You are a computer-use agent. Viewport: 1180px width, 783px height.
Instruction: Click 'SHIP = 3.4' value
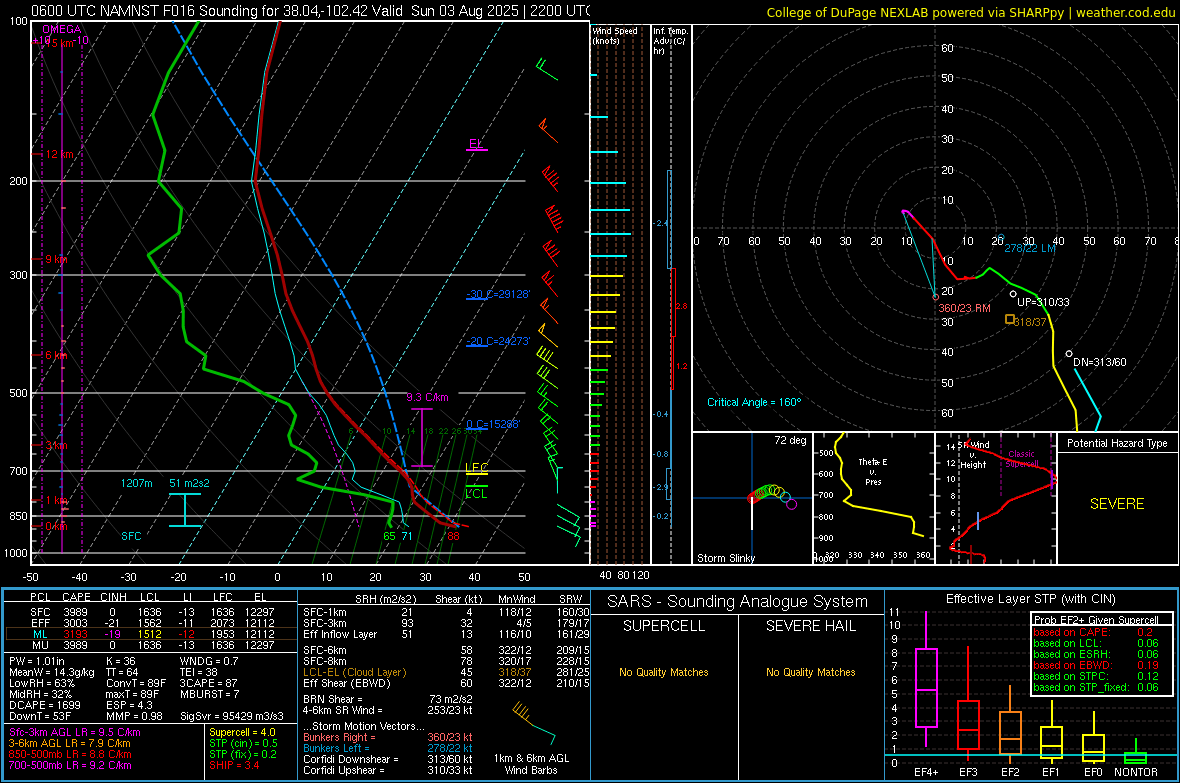[x=234, y=765]
